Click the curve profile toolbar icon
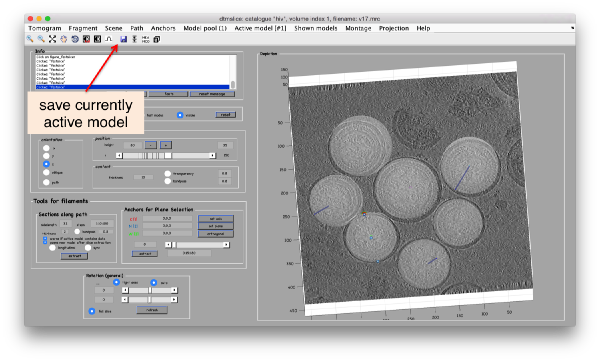The height and width of the screenshot is (361, 600). [x=109, y=39]
